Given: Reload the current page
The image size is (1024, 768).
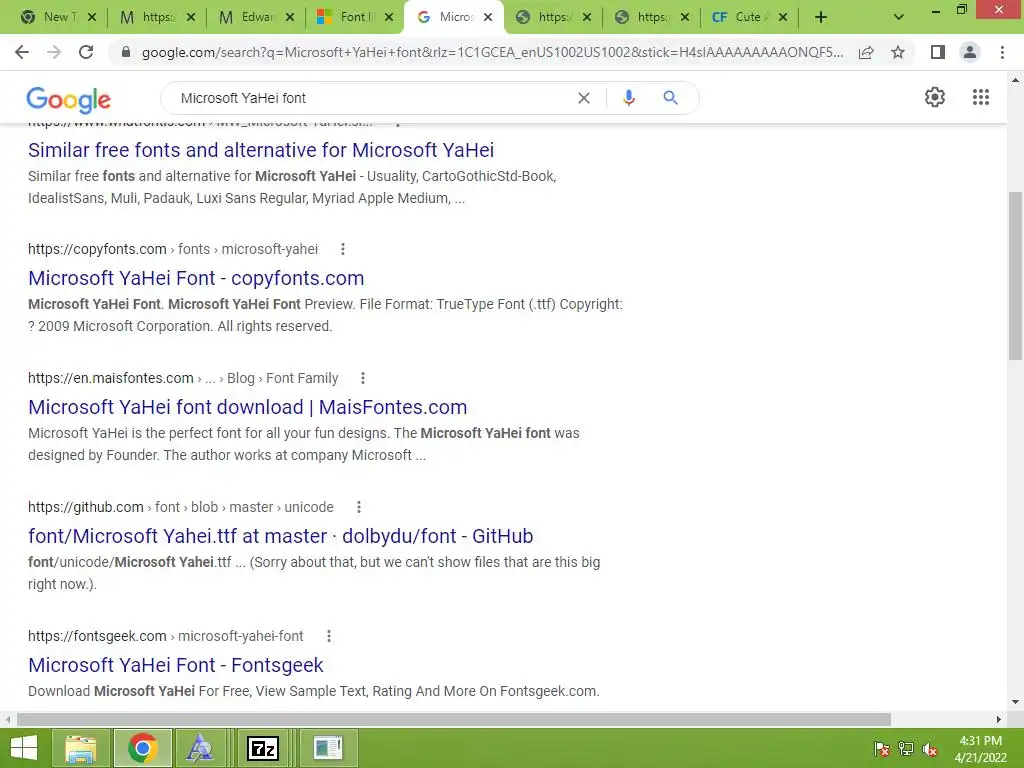Looking at the screenshot, I should tap(86, 52).
